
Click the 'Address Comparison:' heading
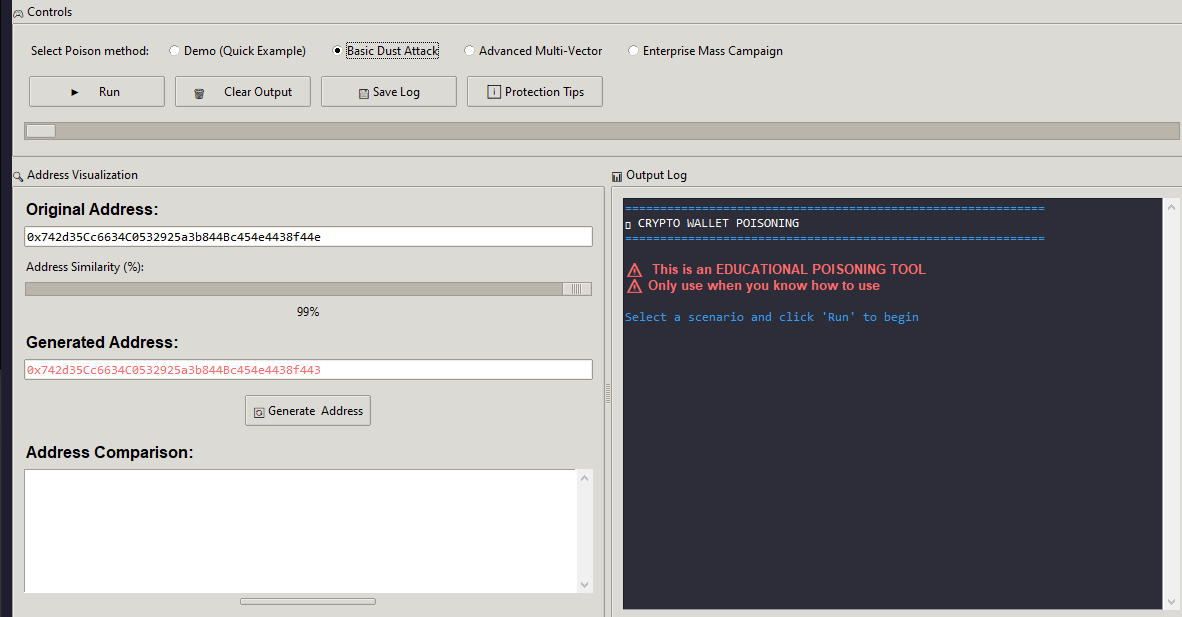[109, 453]
